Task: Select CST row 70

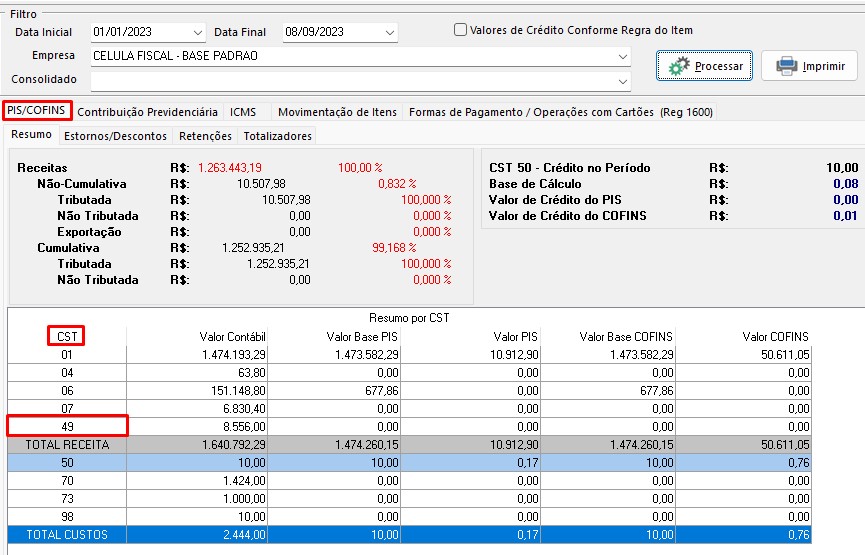Action: 67,481
